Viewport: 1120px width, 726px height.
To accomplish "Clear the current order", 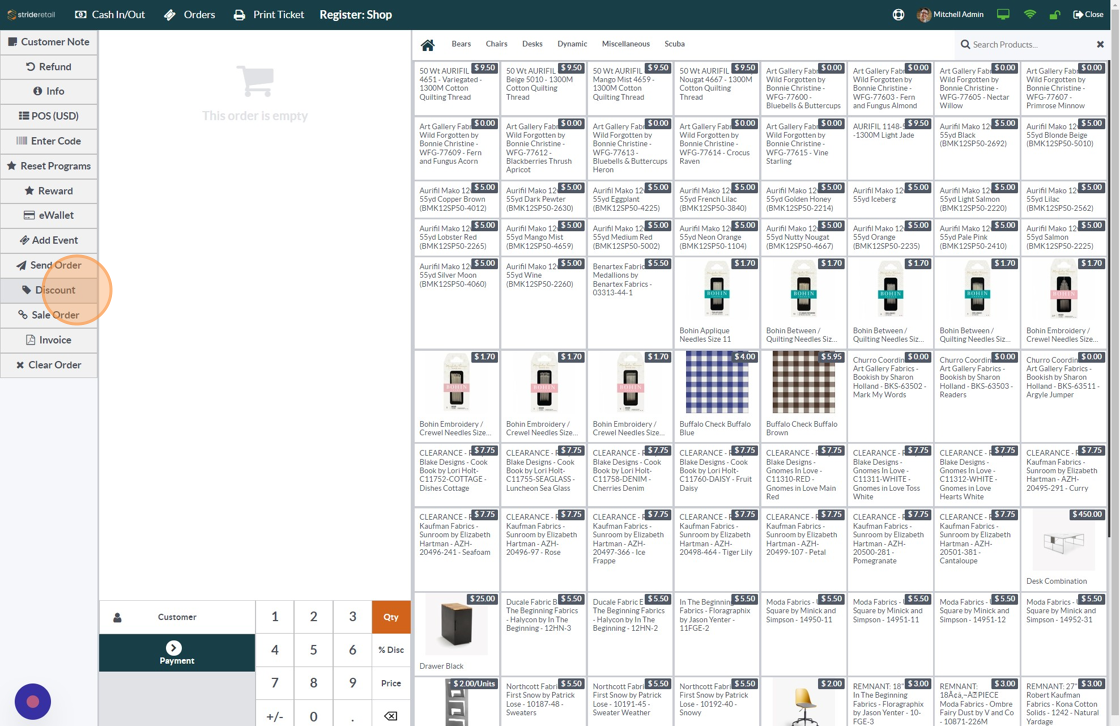I will 49,364.
